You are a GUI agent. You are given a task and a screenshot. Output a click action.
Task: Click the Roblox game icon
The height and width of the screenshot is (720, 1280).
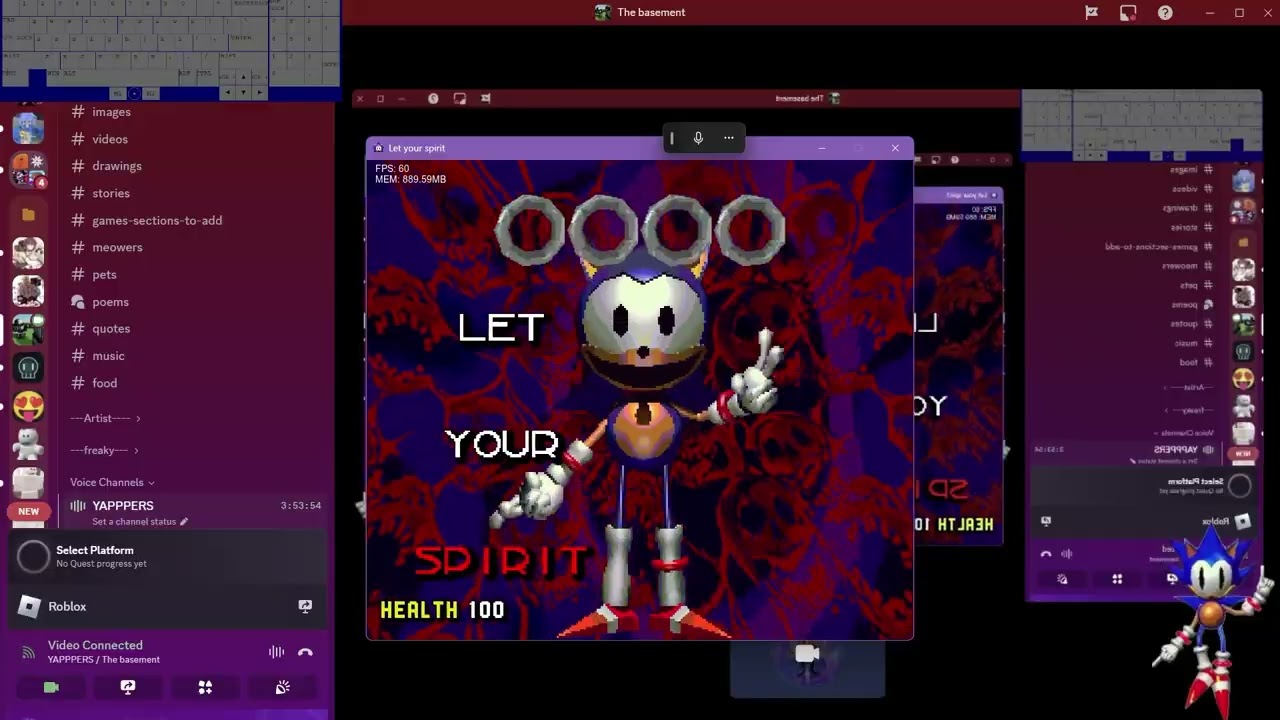[30, 606]
